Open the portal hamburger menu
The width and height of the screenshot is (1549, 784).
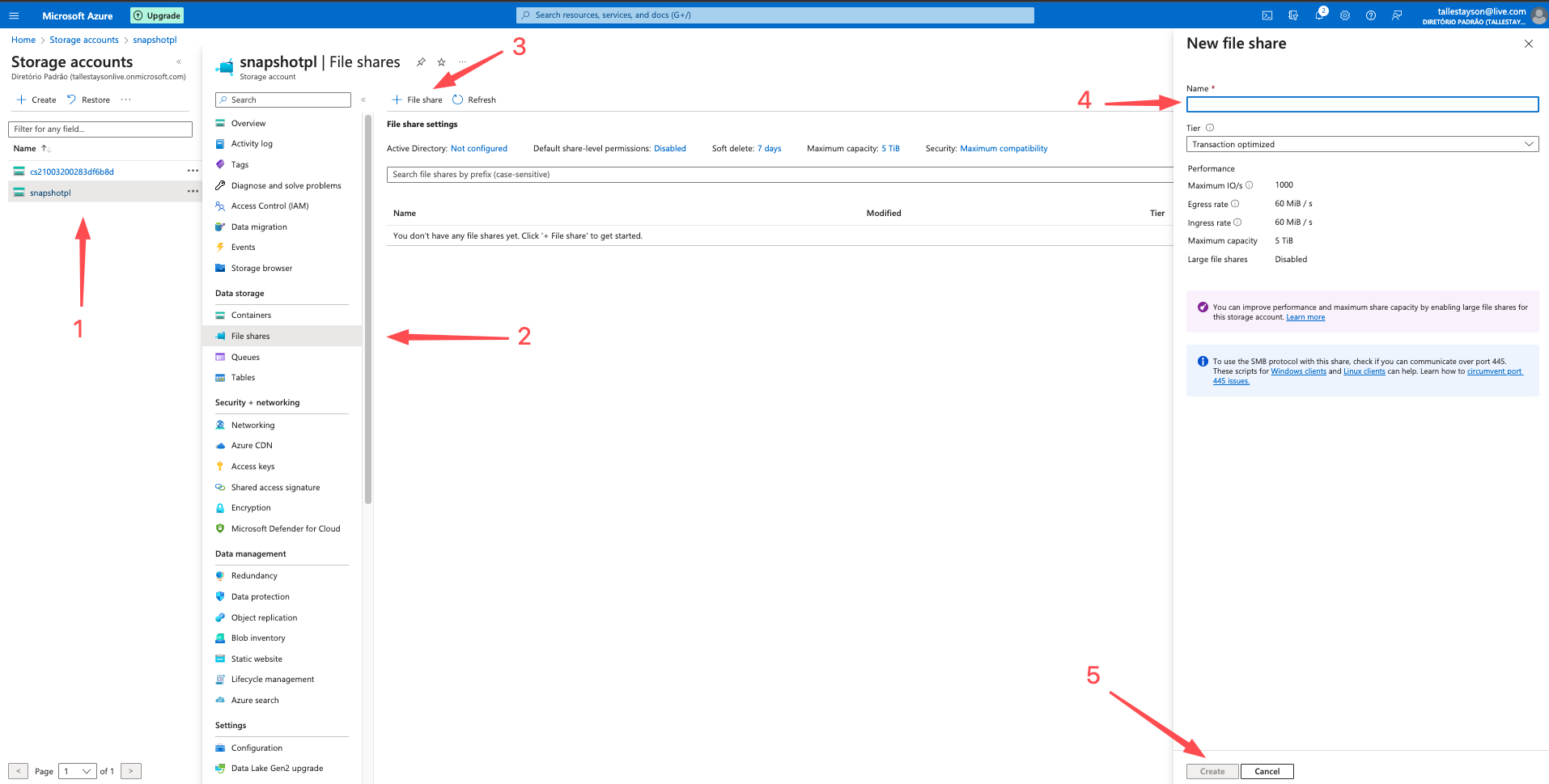coord(14,15)
